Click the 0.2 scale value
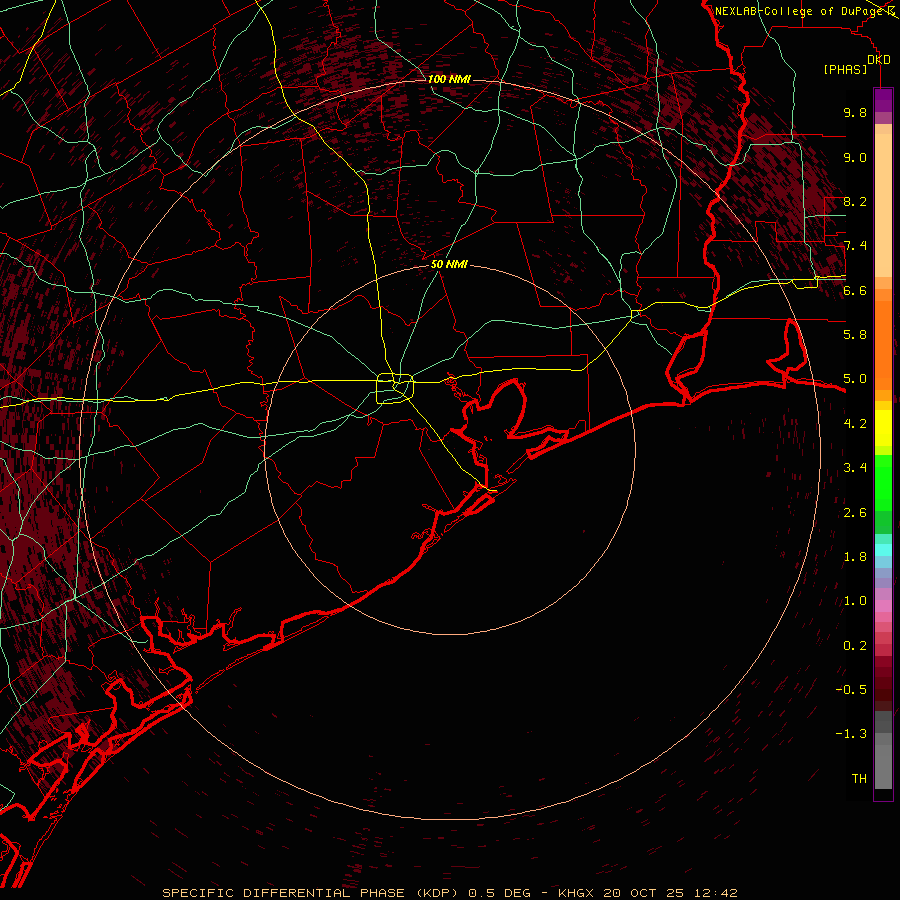Screen dimensions: 900x900 (x=855, y=646)
